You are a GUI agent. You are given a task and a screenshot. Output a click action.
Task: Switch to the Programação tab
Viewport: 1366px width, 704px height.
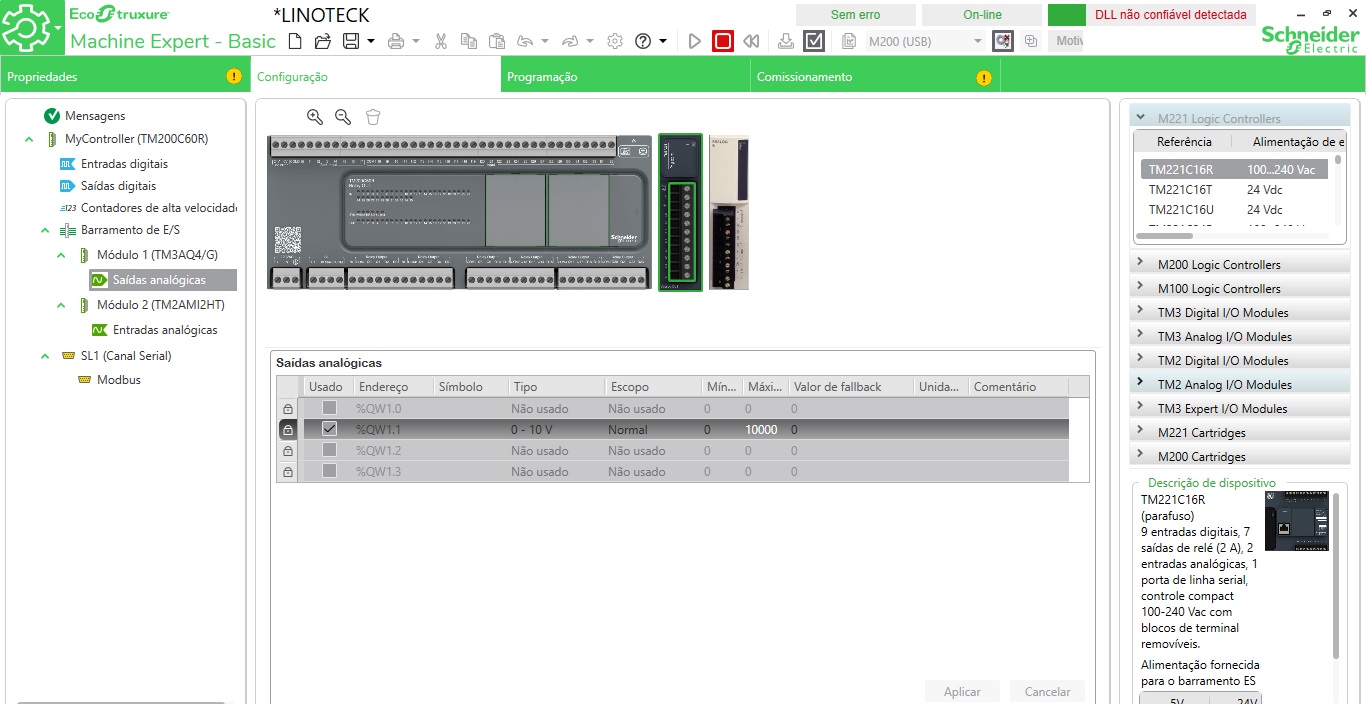(542, 77)
